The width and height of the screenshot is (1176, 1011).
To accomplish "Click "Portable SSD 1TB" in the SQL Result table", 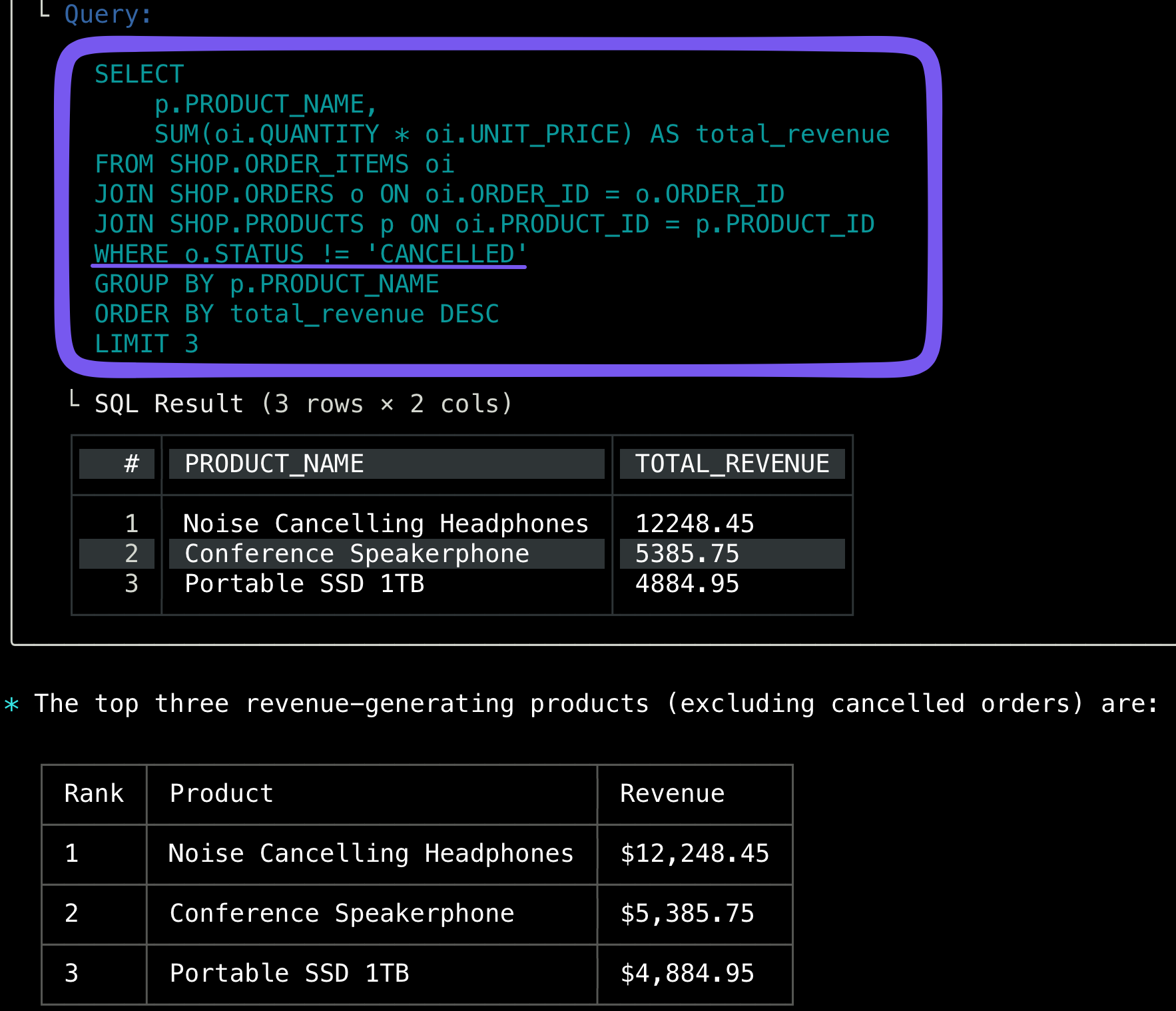I will [x=304, y=583].
